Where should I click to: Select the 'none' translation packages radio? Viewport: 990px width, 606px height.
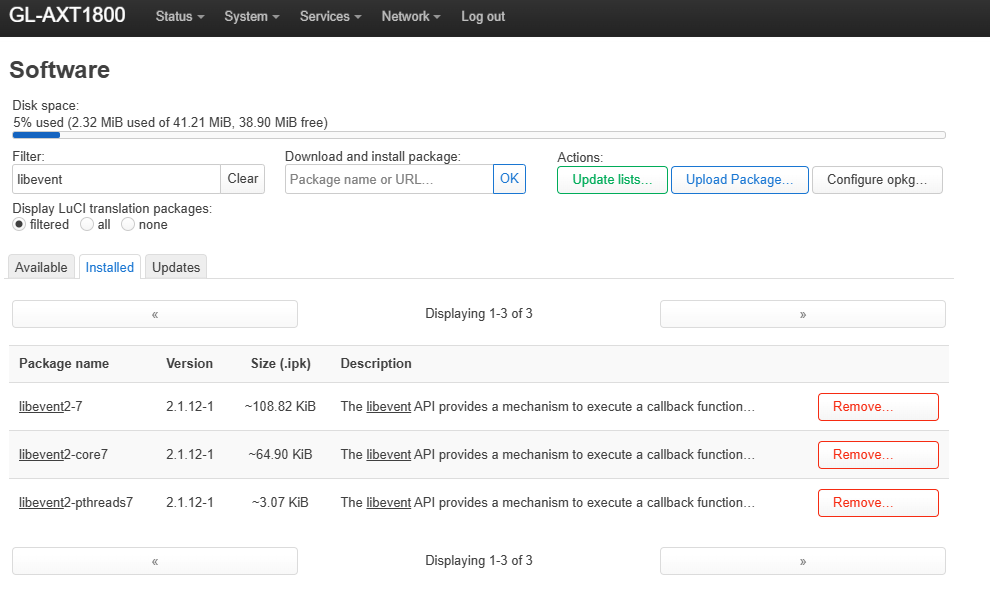[128, 224]
